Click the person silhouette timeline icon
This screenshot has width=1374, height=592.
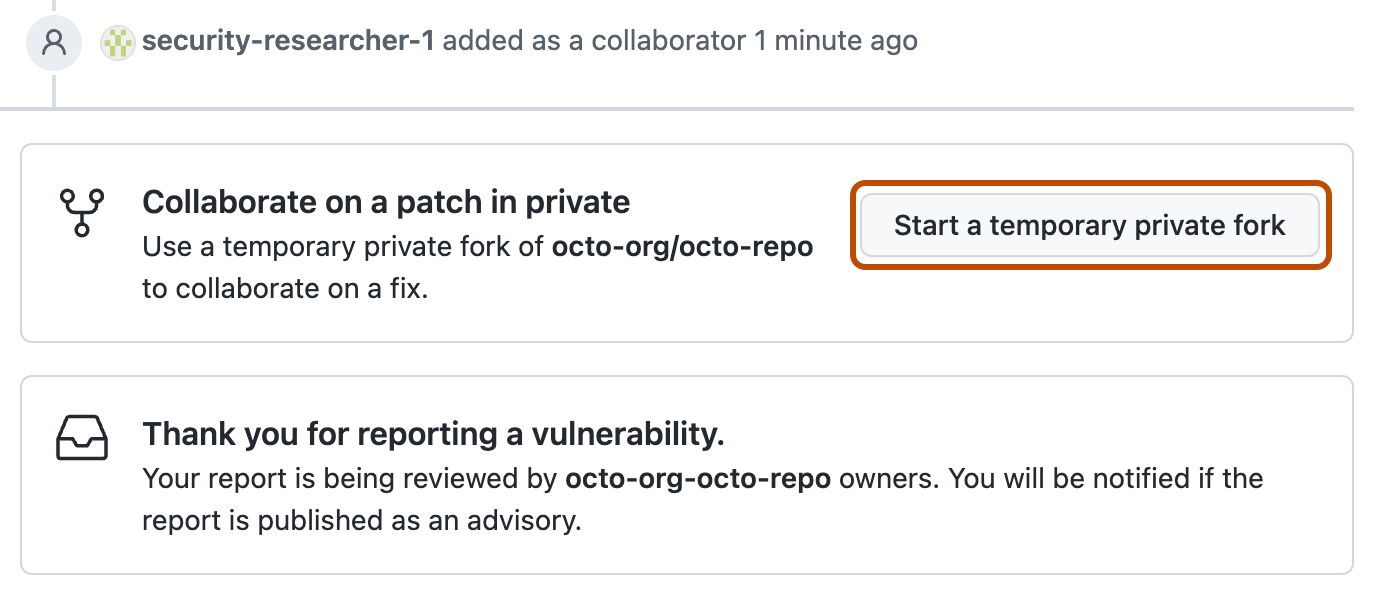55,41
